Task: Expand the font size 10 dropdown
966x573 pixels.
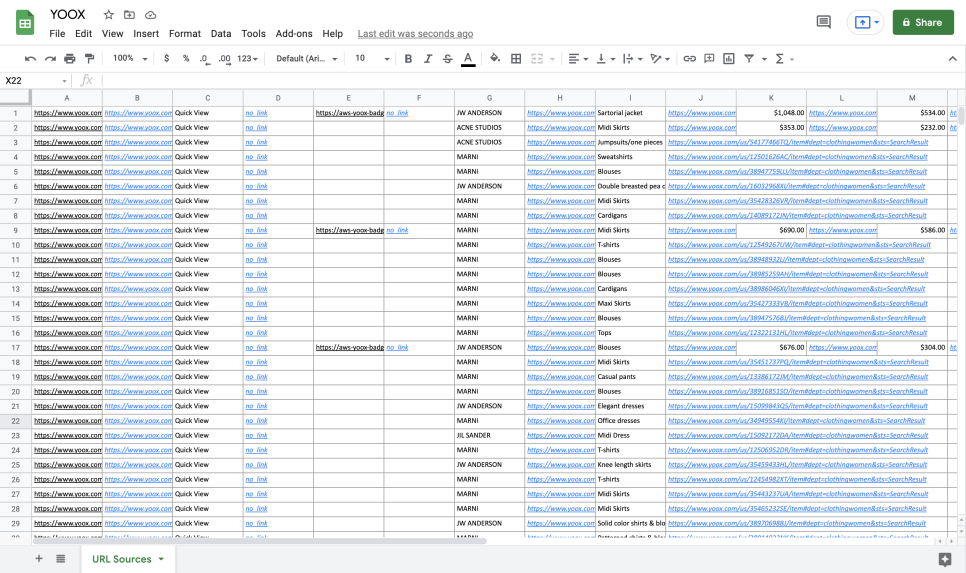Action: [x=370, y=59]
